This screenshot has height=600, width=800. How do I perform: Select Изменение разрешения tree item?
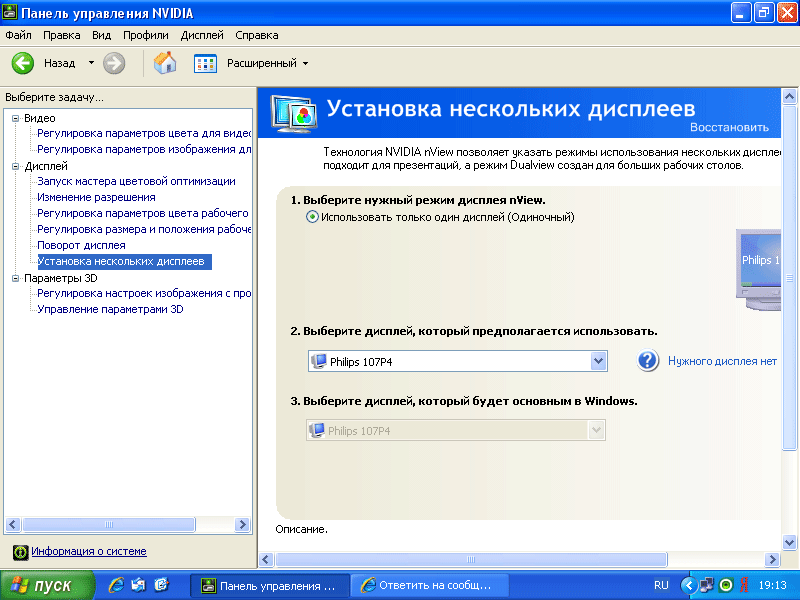pyautogui.click(x=96, y=197)
